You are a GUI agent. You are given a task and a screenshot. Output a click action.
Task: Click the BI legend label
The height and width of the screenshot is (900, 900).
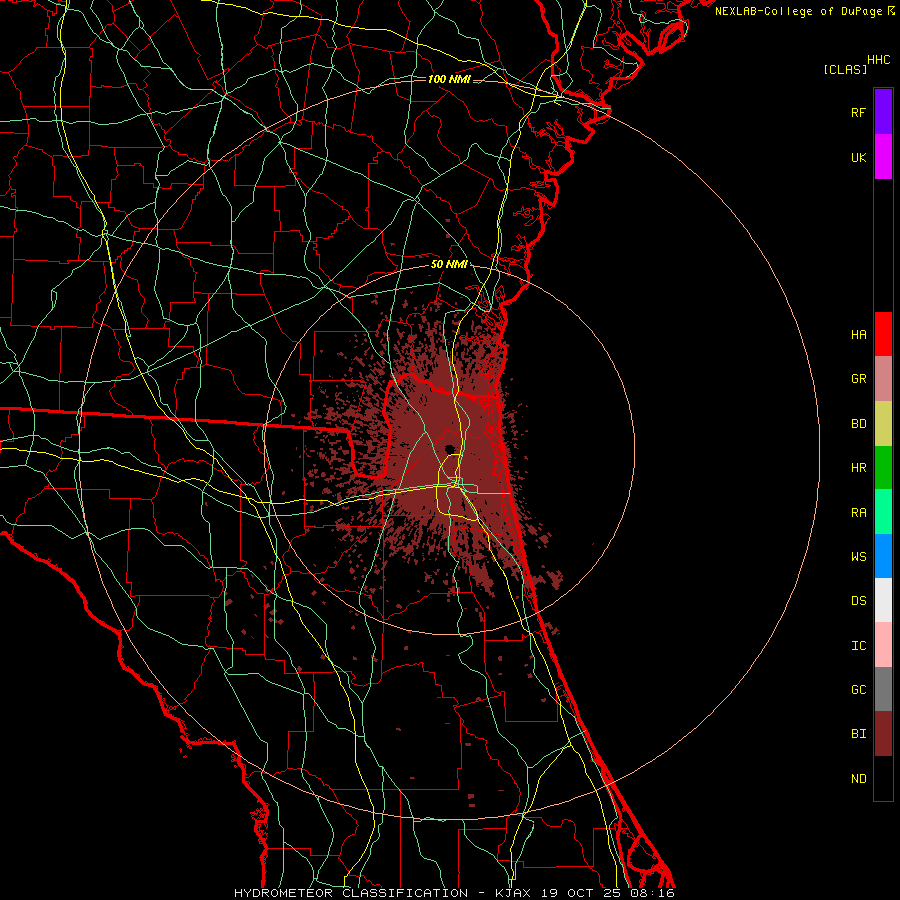[858, 734]
